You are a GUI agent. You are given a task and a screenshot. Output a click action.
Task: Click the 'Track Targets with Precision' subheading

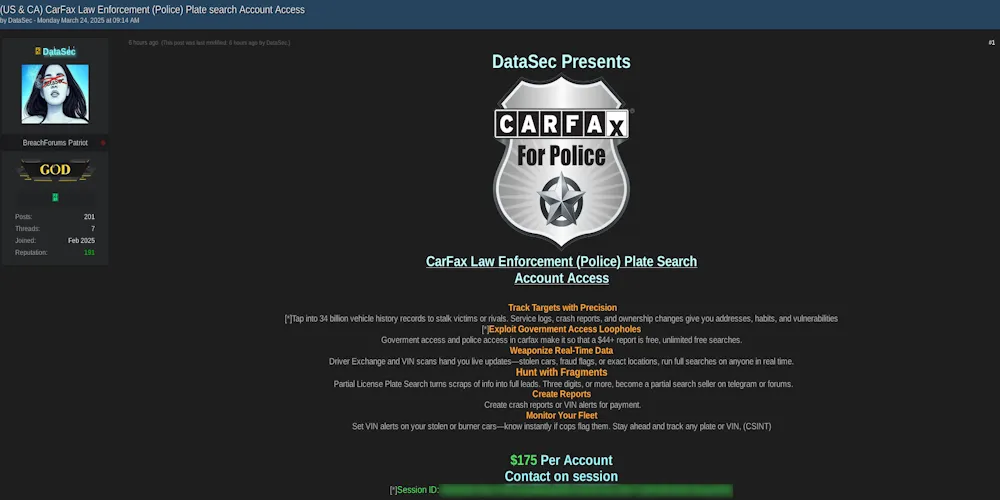pyautogui.click(x=562, y=307)
